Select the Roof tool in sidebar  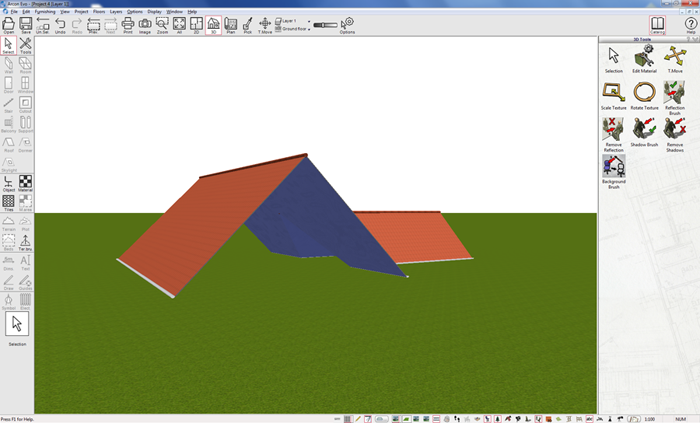[x=8, y=144]
